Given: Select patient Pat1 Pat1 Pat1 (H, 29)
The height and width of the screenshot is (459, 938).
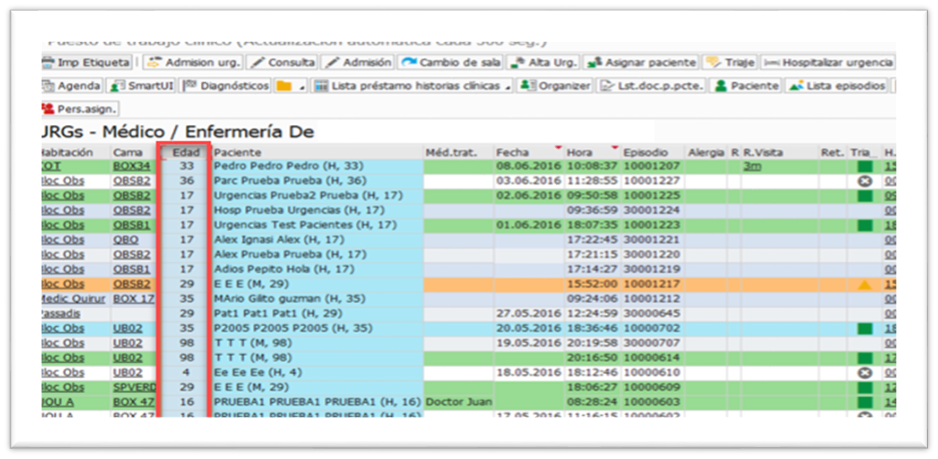Looking at the screenshot, I should (278, 313).
